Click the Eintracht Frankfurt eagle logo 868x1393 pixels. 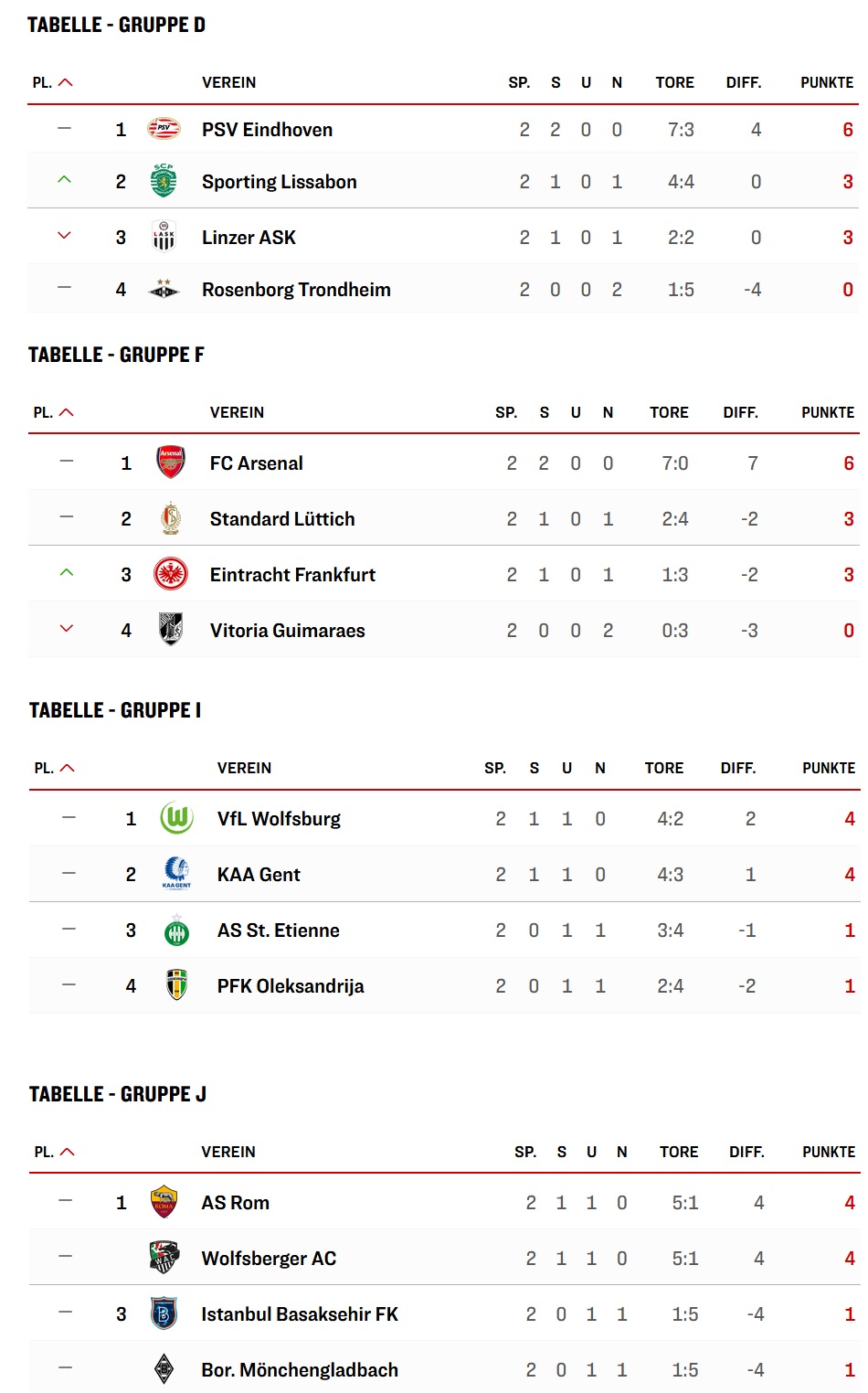click(x=171, y=574)
